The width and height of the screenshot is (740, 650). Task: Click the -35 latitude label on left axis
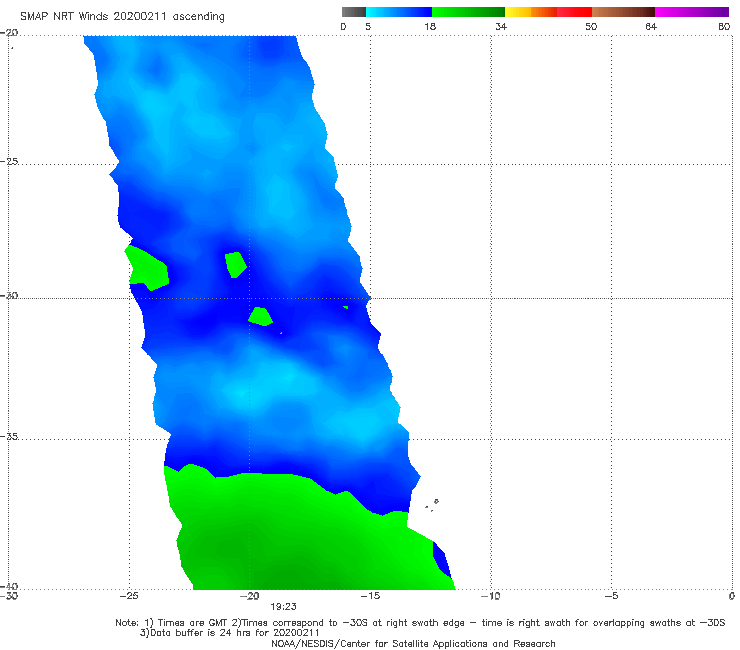click(9, 437)
